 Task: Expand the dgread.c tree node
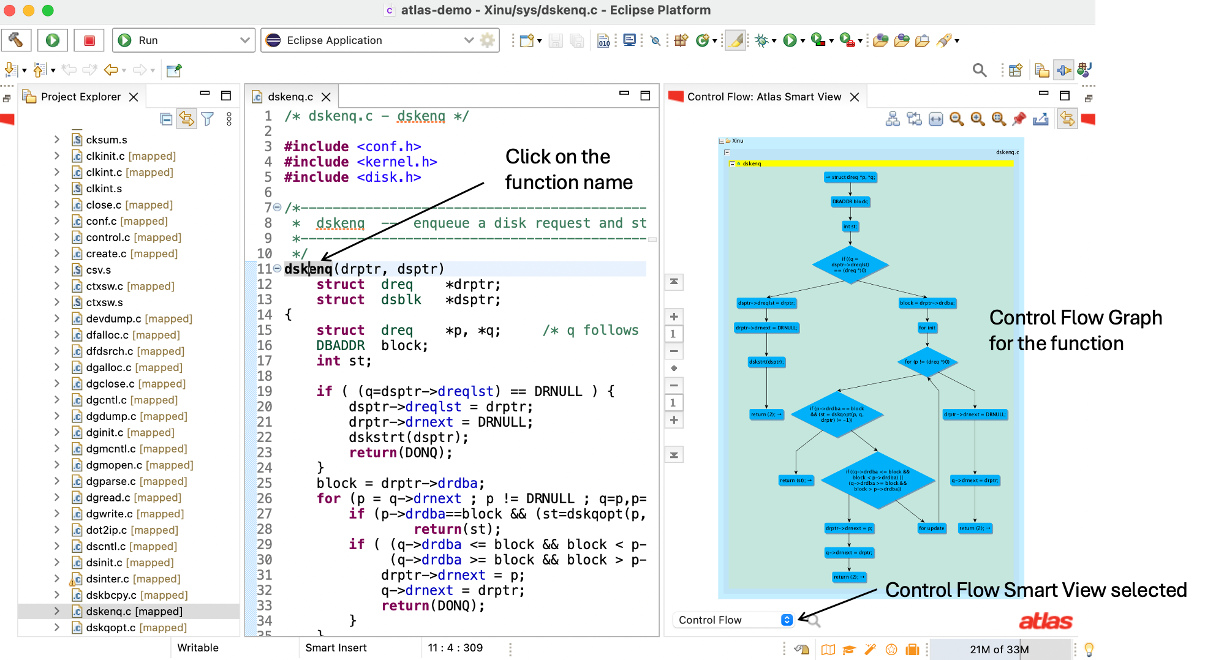click(x=57, y=497)
